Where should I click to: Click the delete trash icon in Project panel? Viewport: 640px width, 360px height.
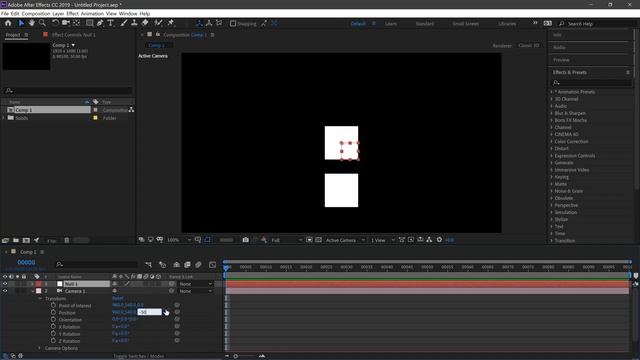[67, 240]
